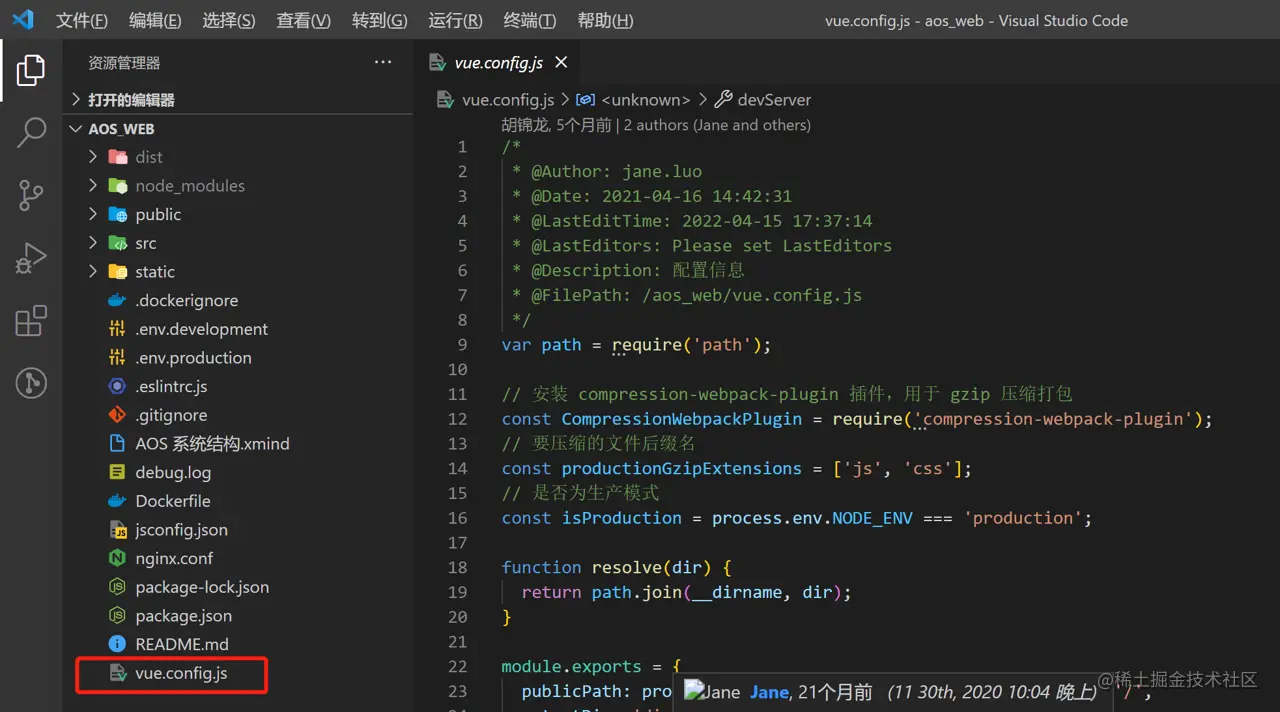Viewport: 1280px width, 712px height.
Task: Open the 编辑(E) menu
Action: (x=155, y=21)
